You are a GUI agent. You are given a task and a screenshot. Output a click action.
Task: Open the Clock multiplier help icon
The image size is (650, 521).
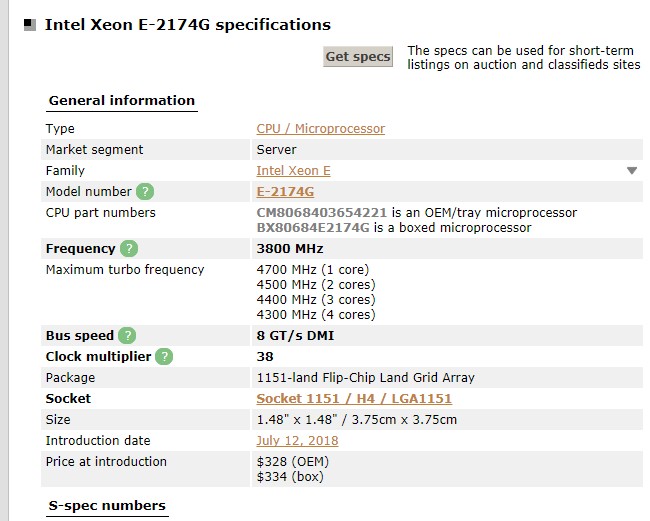coord(164,356)
